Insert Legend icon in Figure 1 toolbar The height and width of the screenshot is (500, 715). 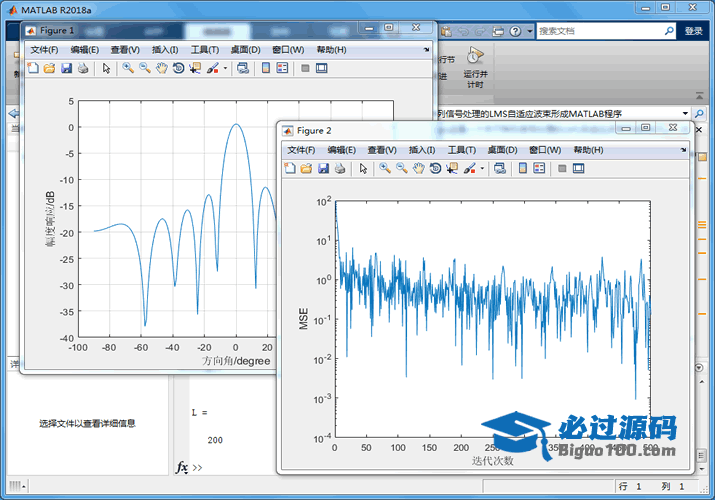(282, 68)
